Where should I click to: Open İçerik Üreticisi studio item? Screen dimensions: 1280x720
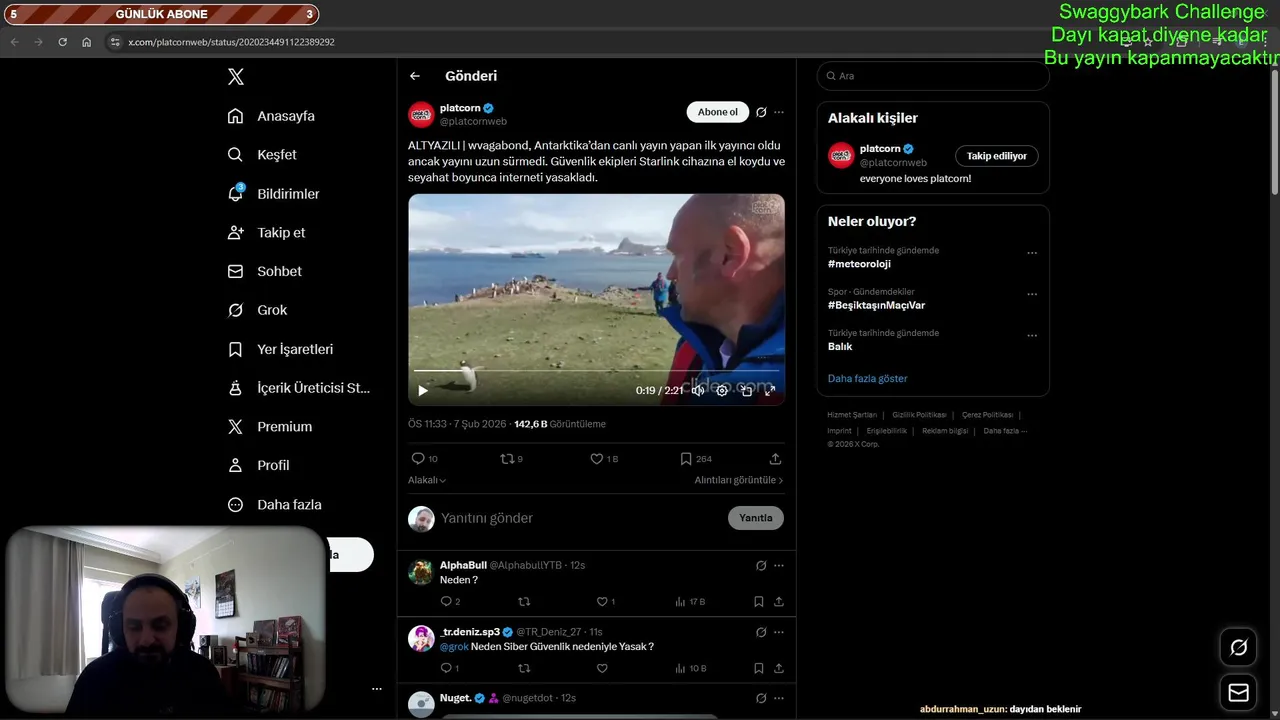pos(299,388)
